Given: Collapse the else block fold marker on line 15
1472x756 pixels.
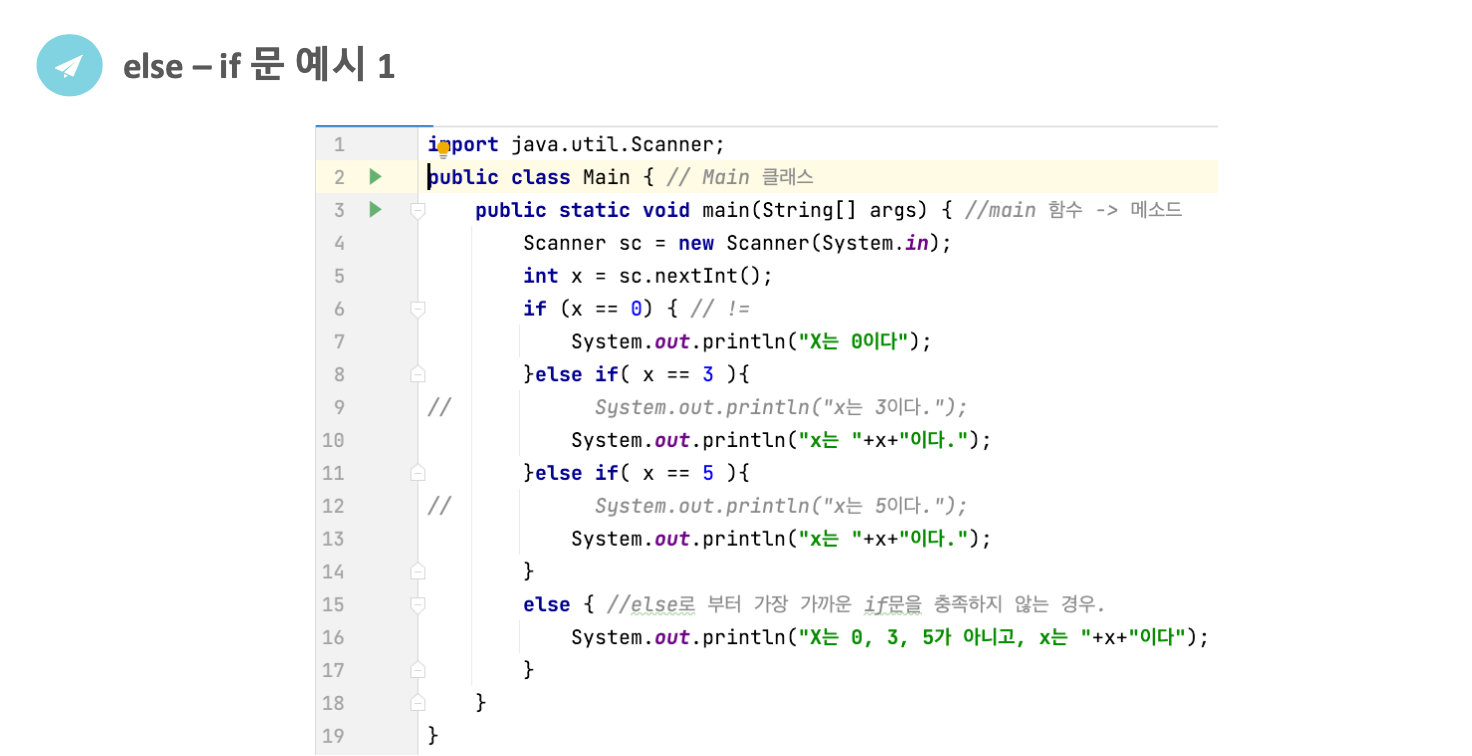Looking at the screenshot, I should (x=418, y=604).
